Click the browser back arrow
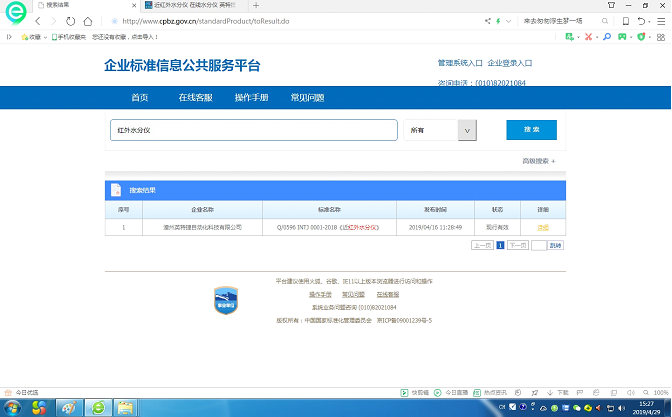The image size is (672, 417). [38, 21]
